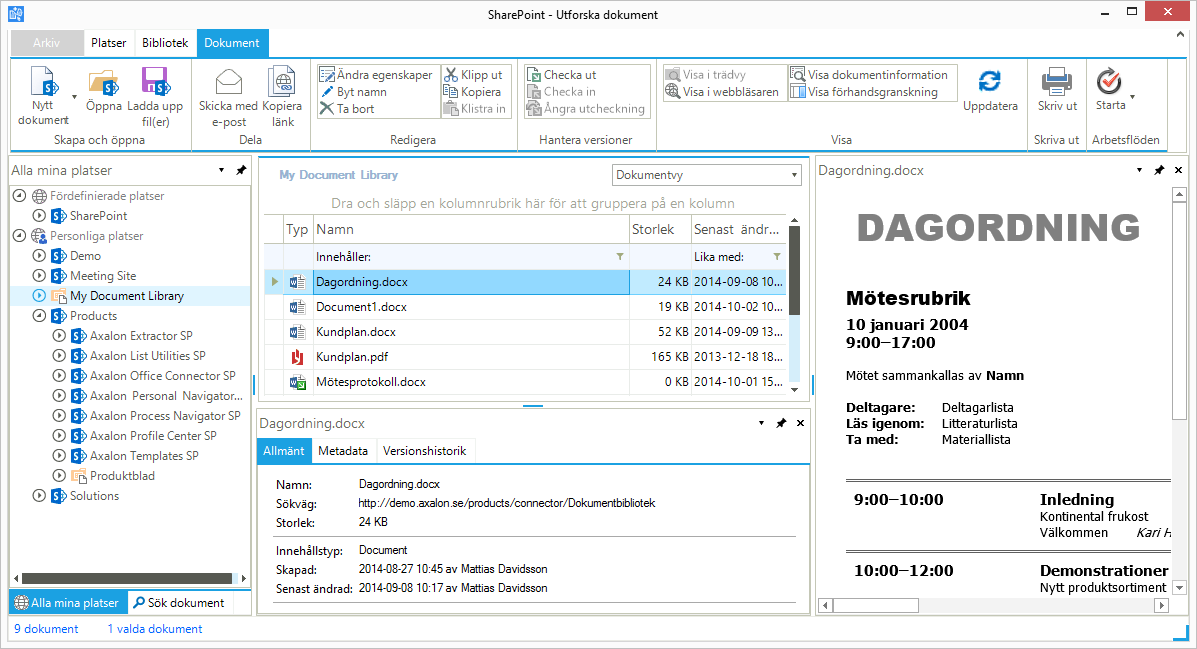Viewport: 1197px width, 649px height.
Task: Collapse the ribbon with the top-right arrow
Action: pos(1180,35)
